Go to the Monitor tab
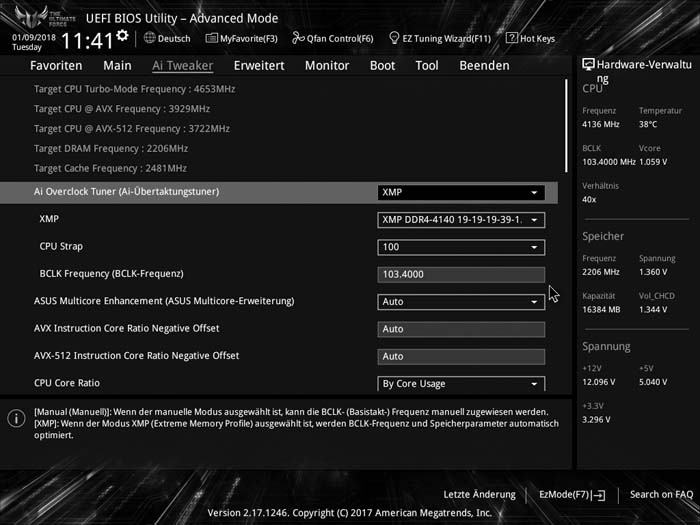This screenshot has width=700, height=525. pos(327,66)
